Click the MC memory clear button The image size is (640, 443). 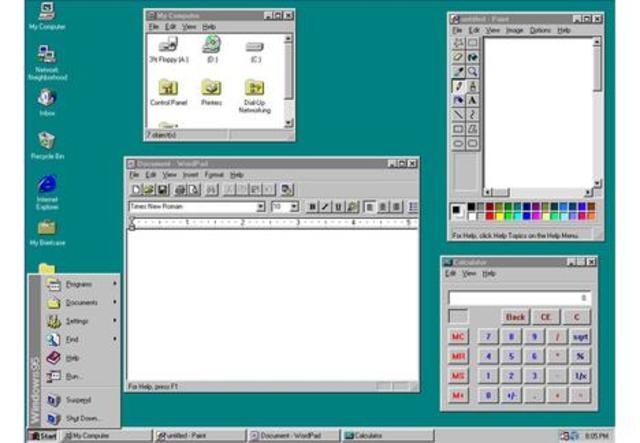(x=458, y=337)
